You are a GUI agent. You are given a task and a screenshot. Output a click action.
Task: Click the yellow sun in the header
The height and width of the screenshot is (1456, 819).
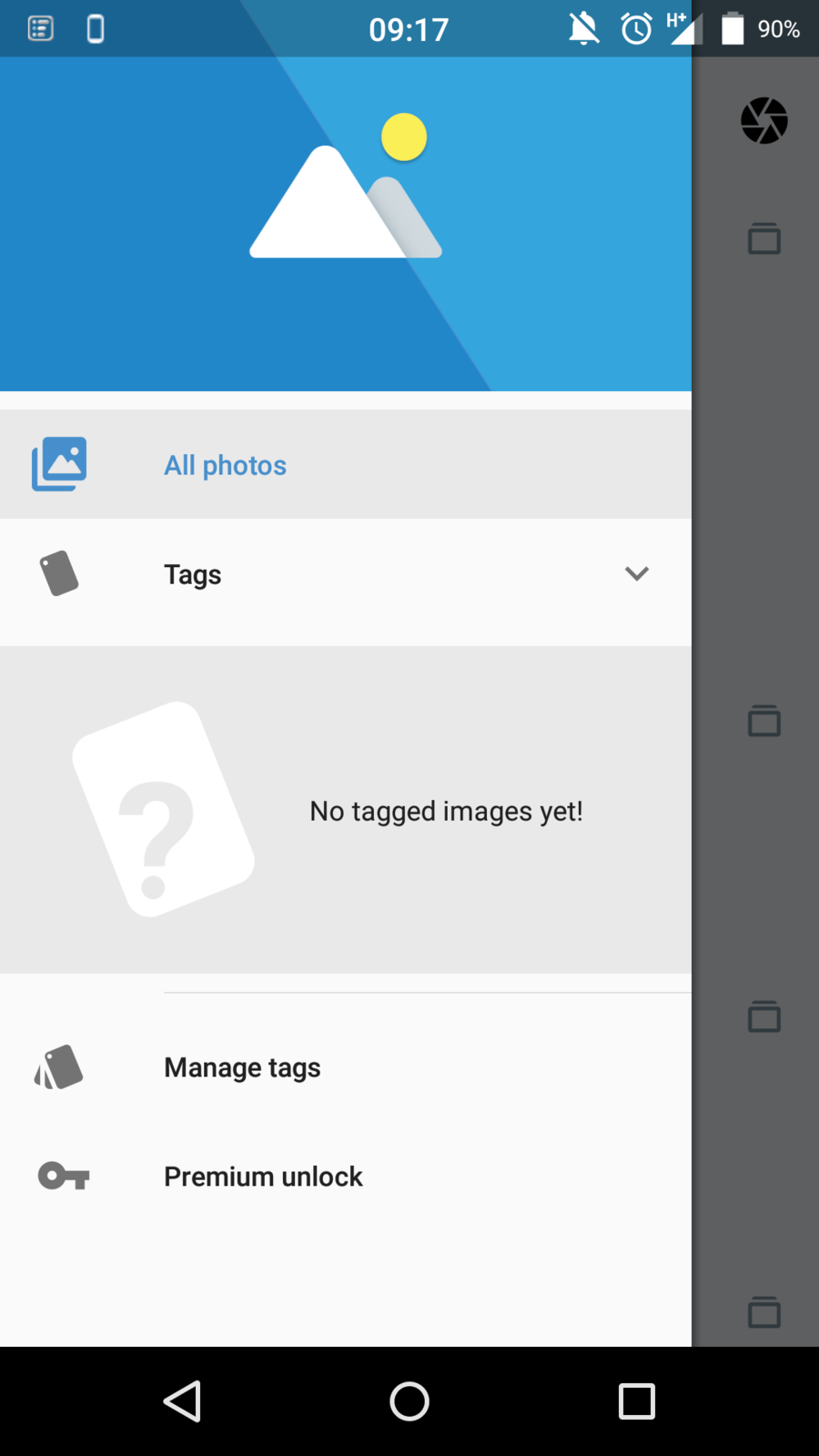coord(404,137)
